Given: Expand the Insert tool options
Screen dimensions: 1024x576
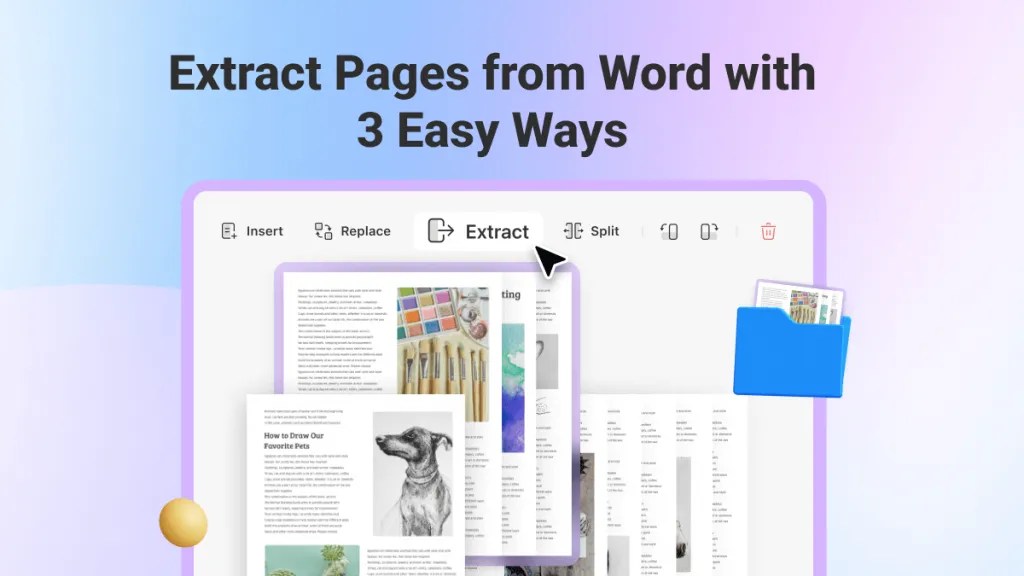Looking at the screenshot, I should coord(251,231).
